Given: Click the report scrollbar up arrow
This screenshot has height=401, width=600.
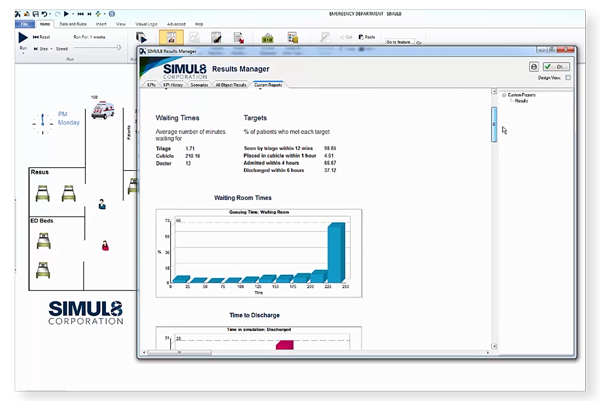Looking at the screenshot, I should coord(494,91).
